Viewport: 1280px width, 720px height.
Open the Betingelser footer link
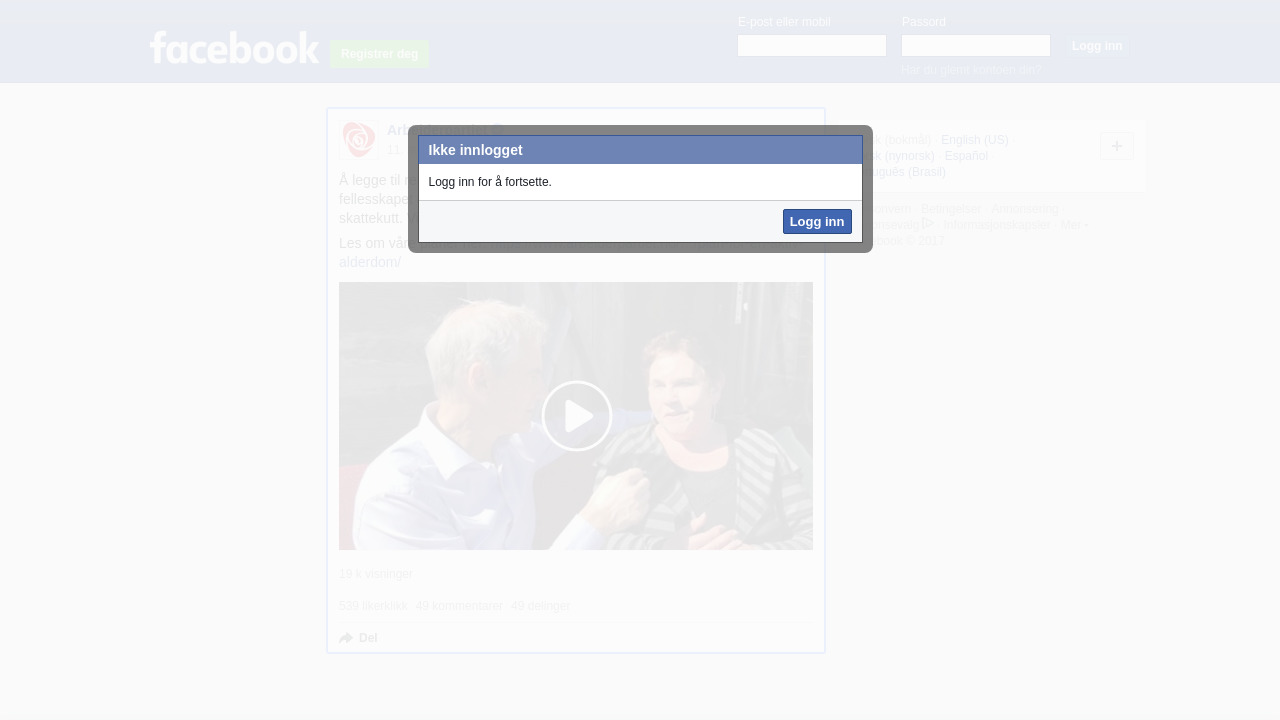click(x=951, y=209)
